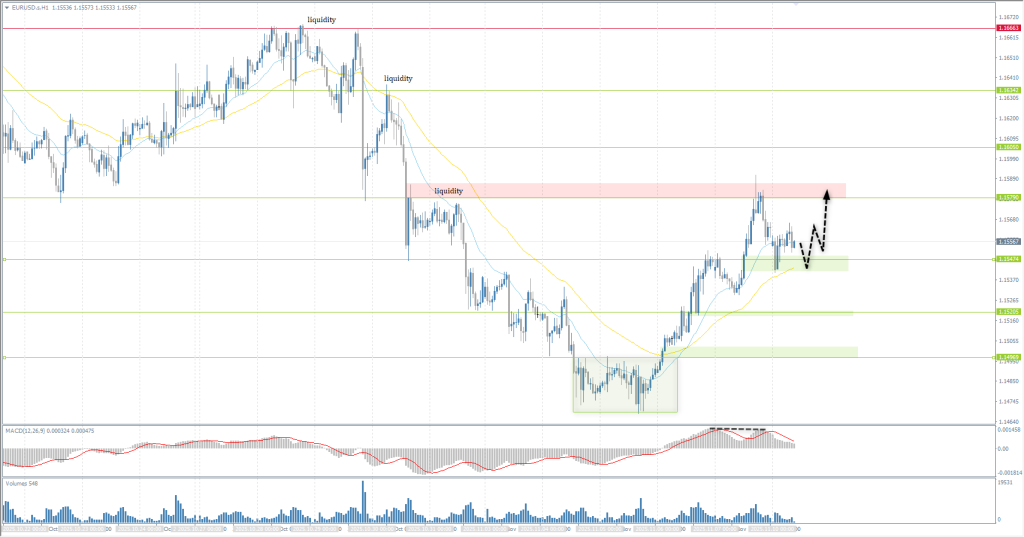Click the chart shift triangle on top edge
Image resolution: width=1024 pixels, height=537 pixels.
tap(795, 4)
